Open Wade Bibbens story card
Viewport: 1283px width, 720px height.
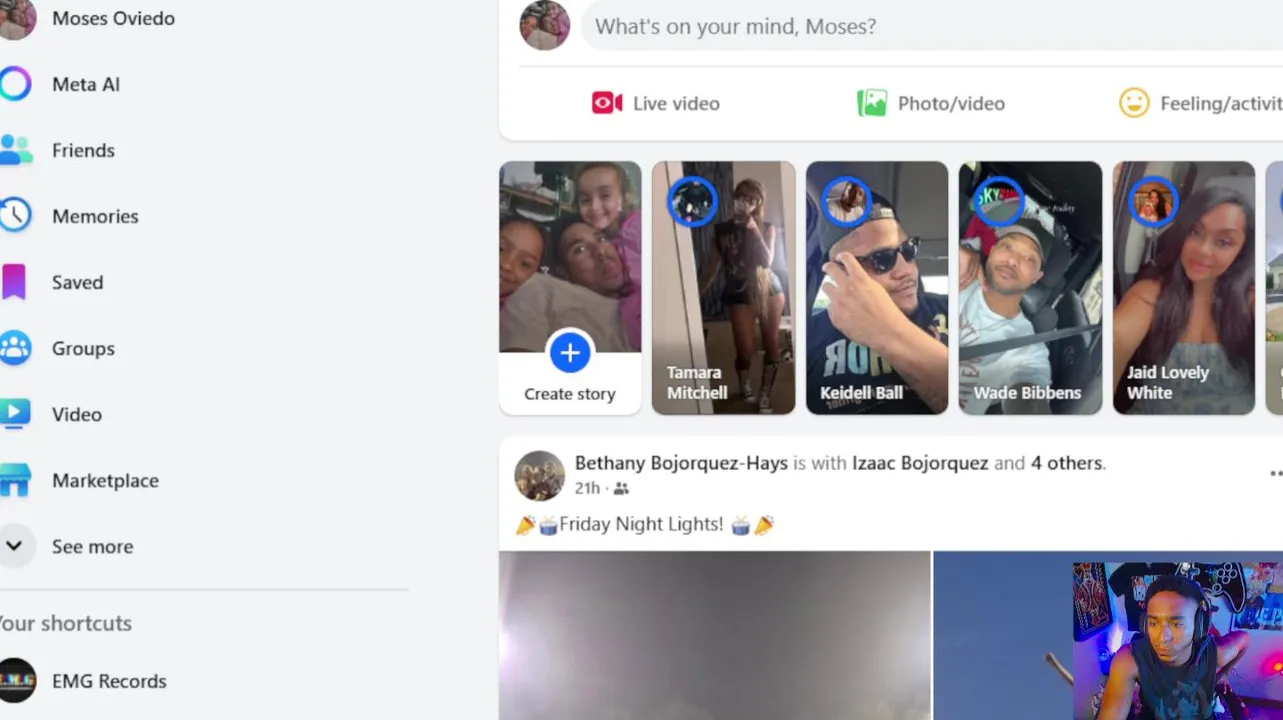[1030, 288]
